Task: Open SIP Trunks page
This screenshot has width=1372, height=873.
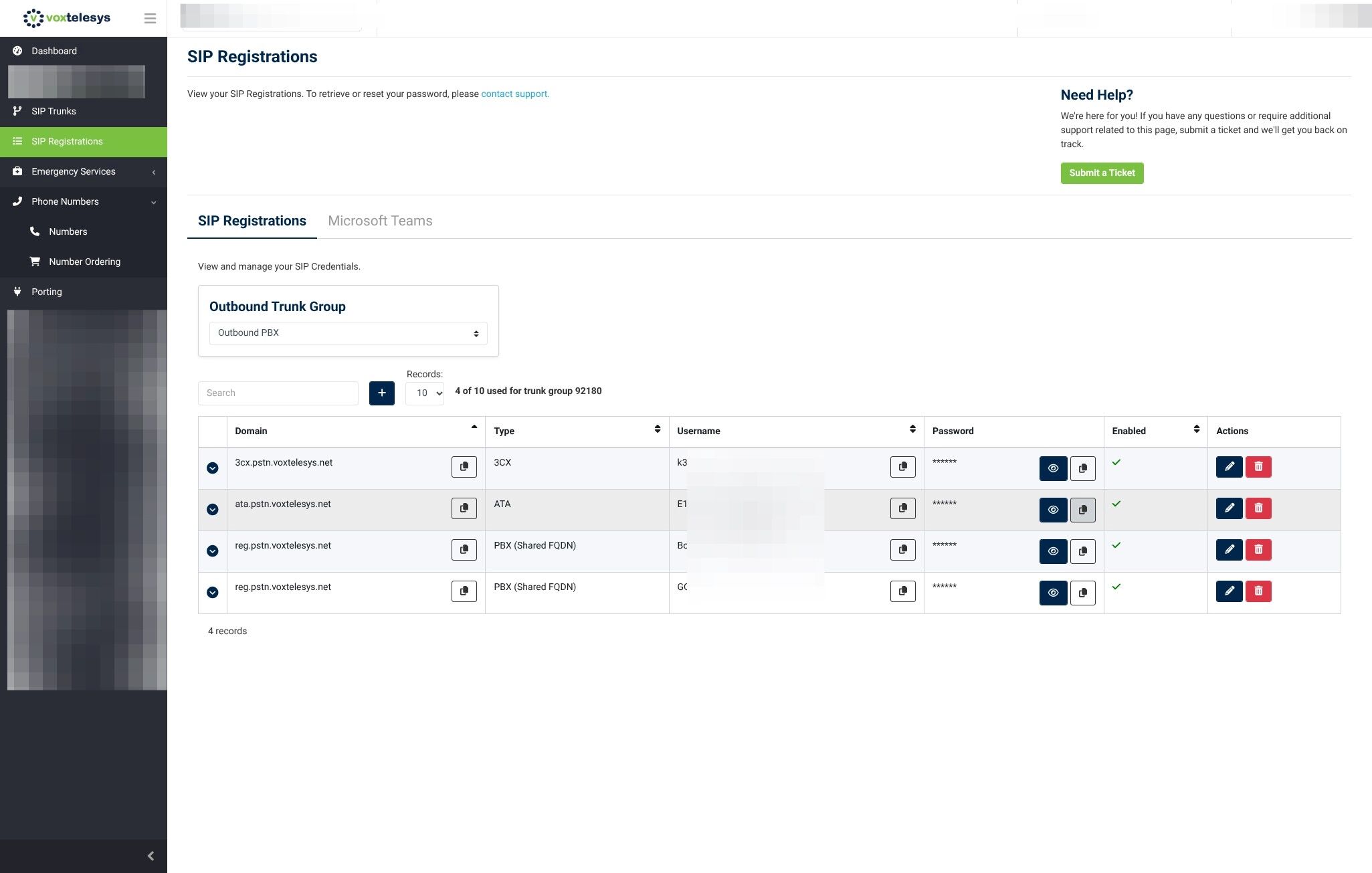Action: 84,112
